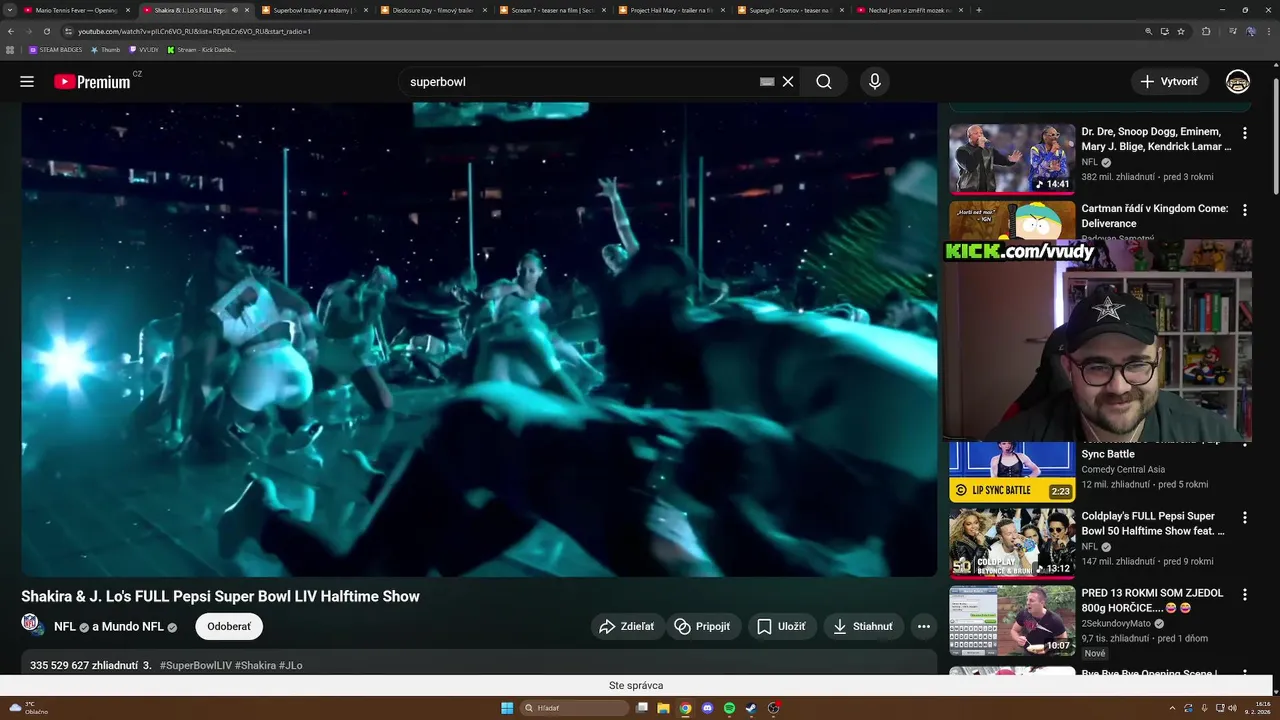
Task: Open Stream - Kick Dashboard bookmark
Action: 202,49
